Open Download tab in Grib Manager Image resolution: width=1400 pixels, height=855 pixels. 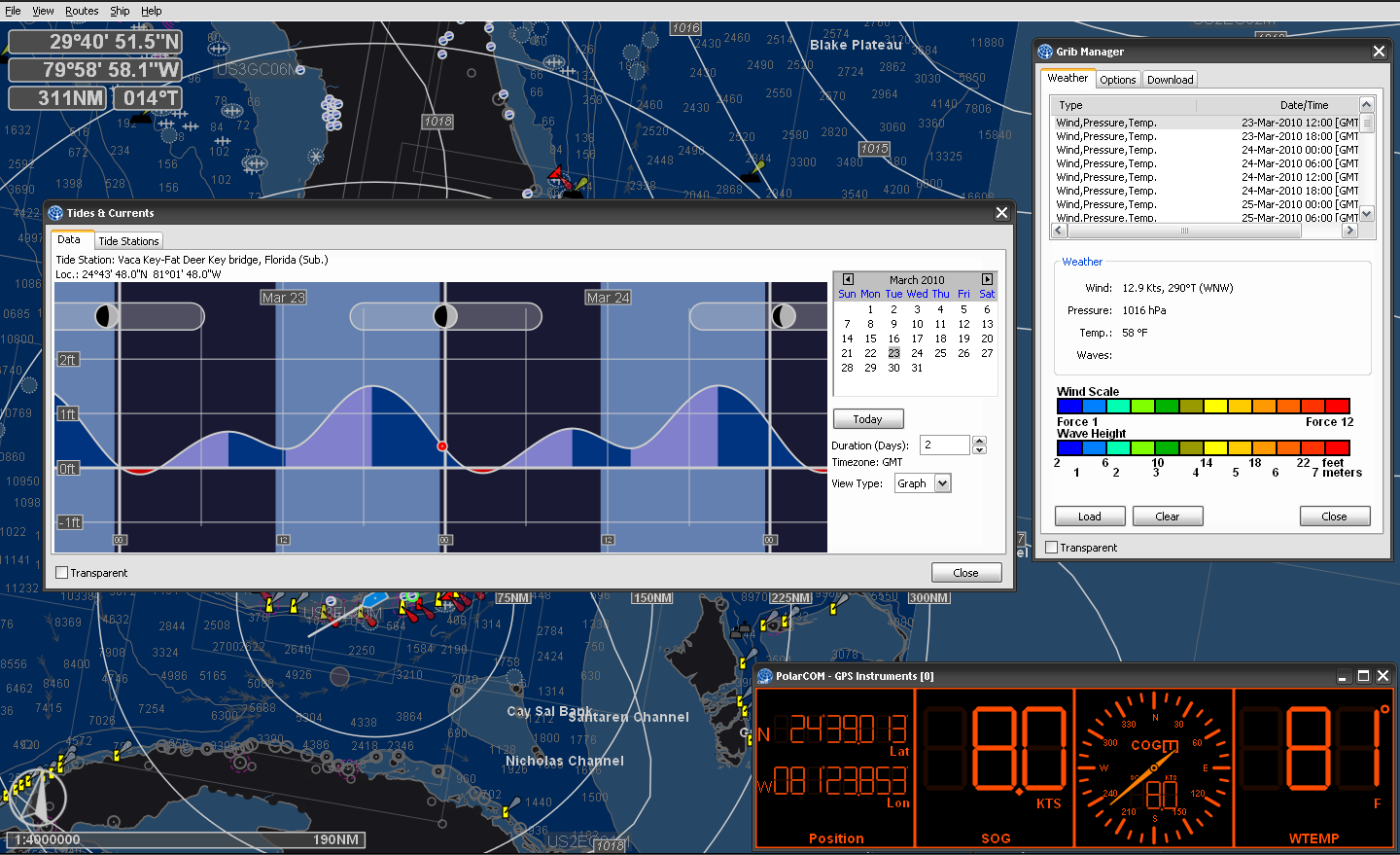1170,80
